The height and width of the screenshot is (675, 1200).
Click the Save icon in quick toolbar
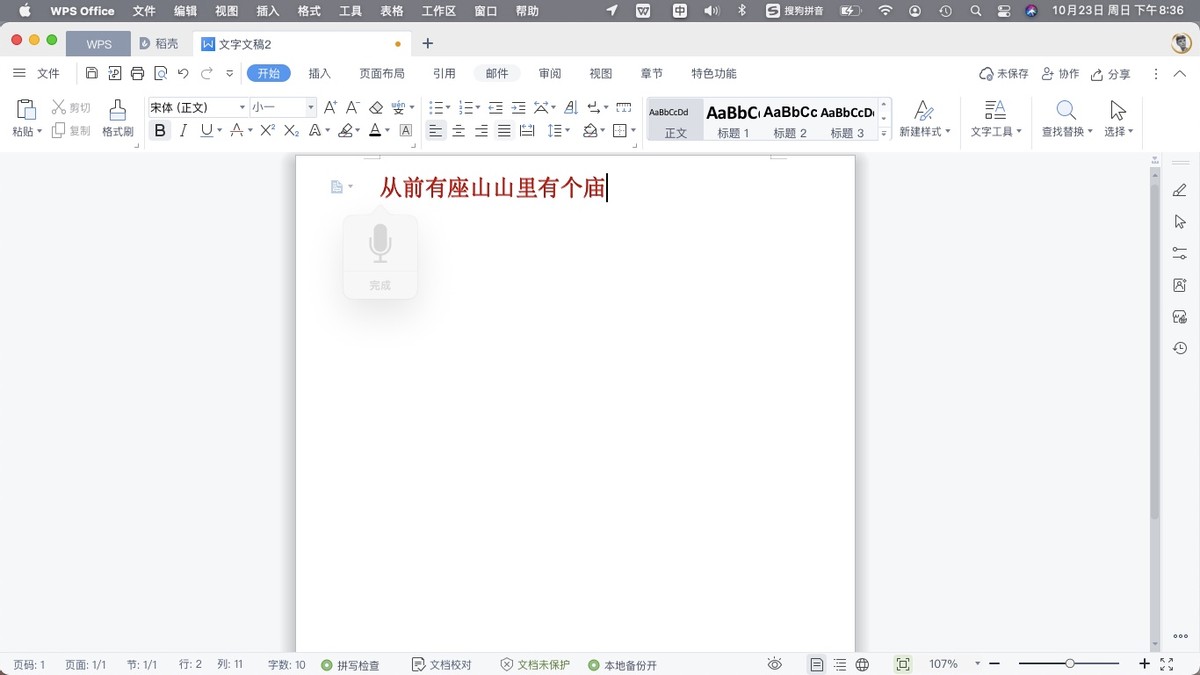pyautogui.click(x=92, y=73)
